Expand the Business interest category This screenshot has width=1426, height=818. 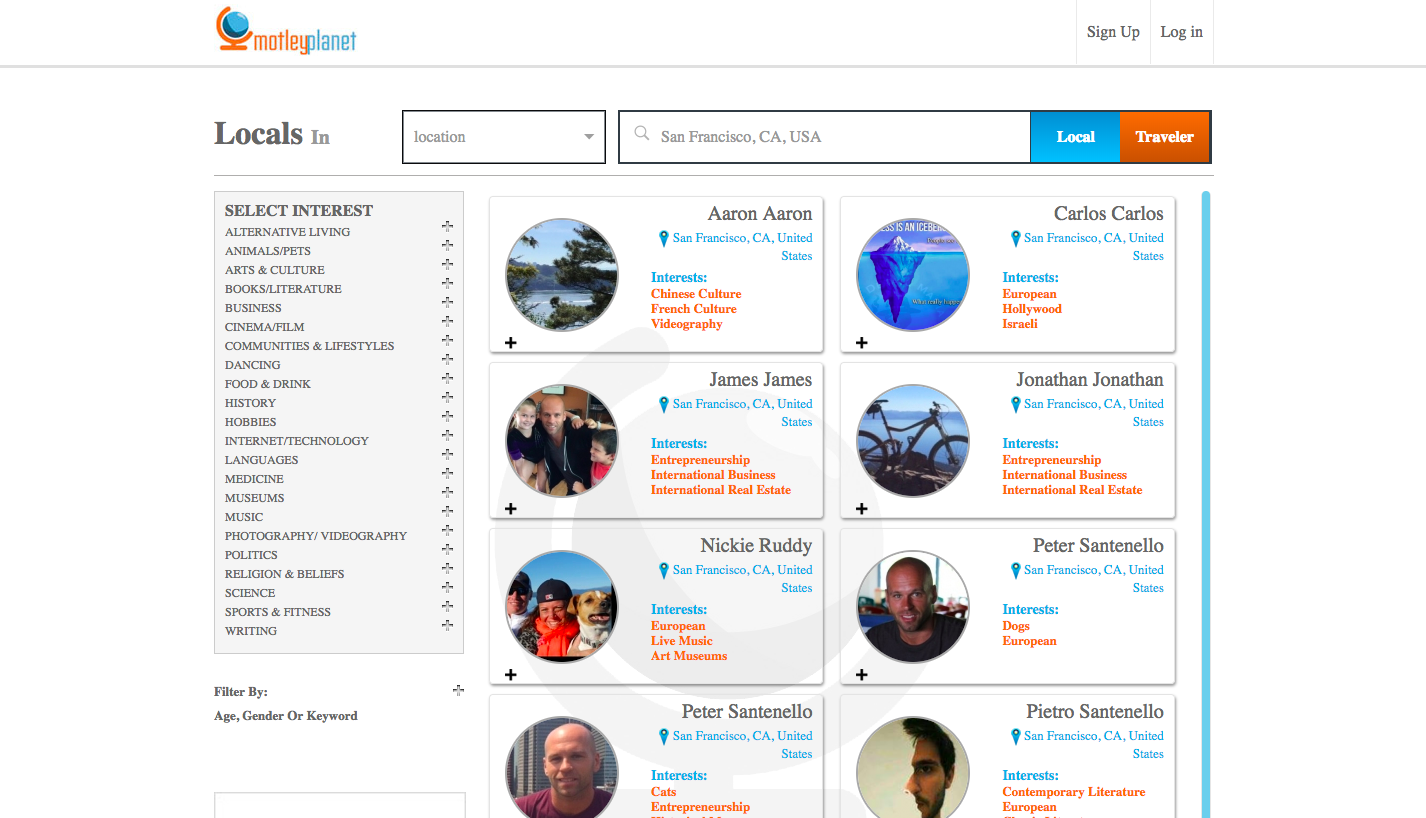(447, 302)
